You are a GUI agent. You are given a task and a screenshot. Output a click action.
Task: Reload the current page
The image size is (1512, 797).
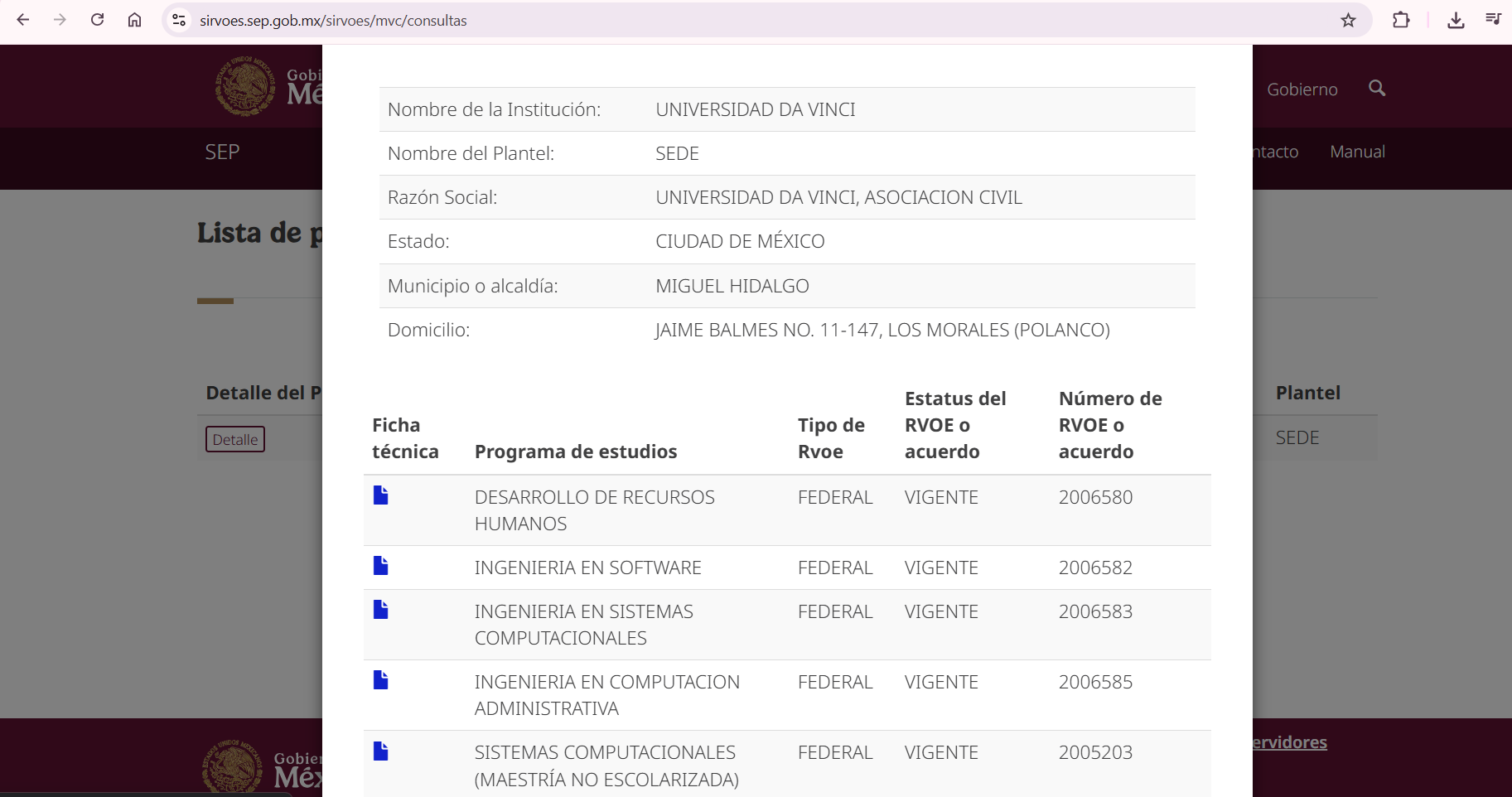tap(97, 20)
